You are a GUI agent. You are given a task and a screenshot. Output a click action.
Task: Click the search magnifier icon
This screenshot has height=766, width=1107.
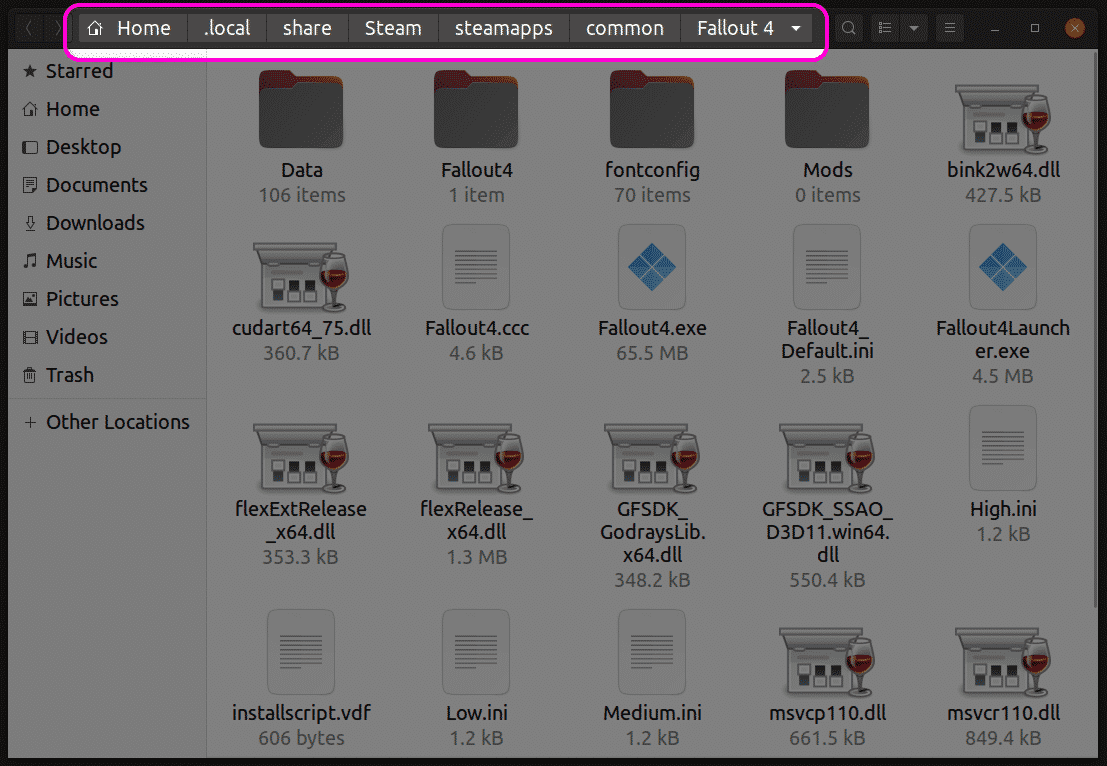click(849, 28)
